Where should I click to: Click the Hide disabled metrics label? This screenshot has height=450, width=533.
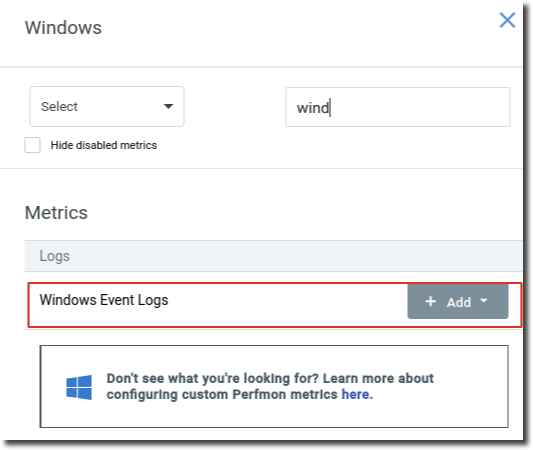pyautogui.click(x=104, y=145)
